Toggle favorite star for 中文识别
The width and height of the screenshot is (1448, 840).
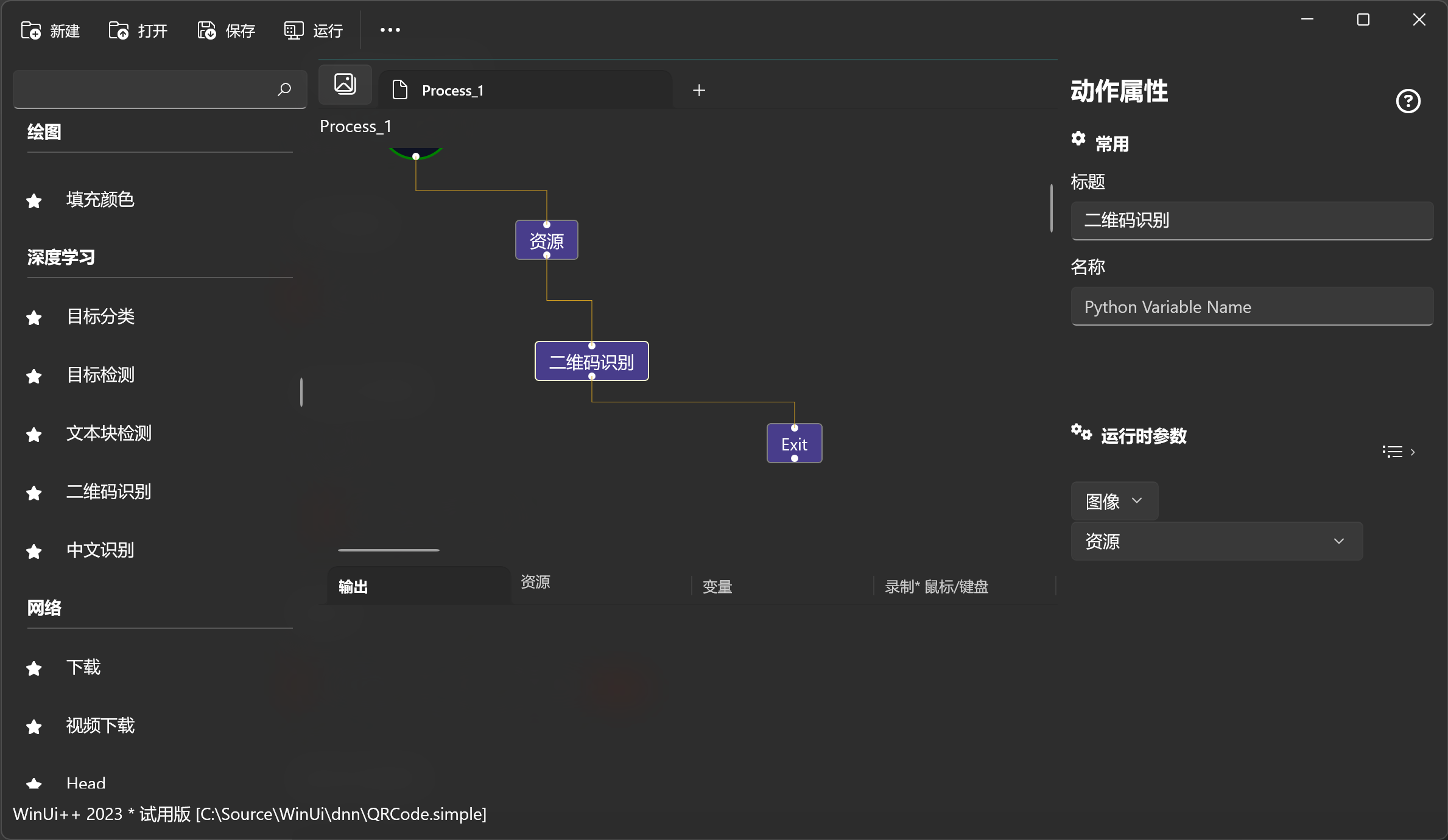(x=34, y=551)
